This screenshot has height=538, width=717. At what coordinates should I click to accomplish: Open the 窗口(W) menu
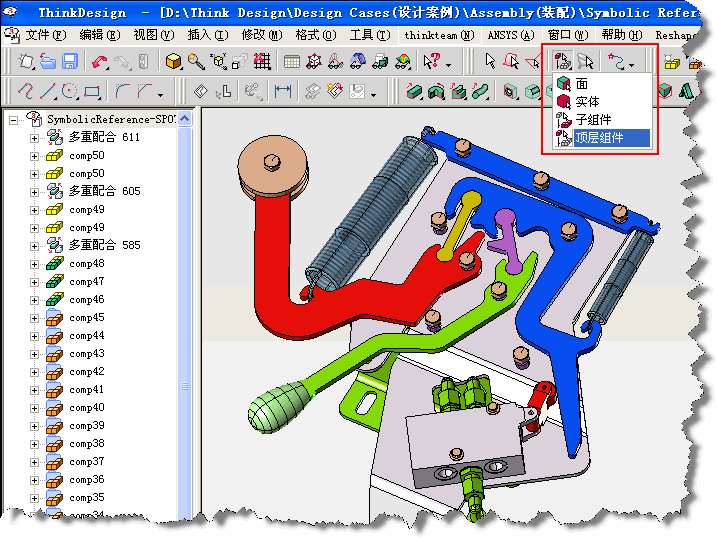(568, 35)
